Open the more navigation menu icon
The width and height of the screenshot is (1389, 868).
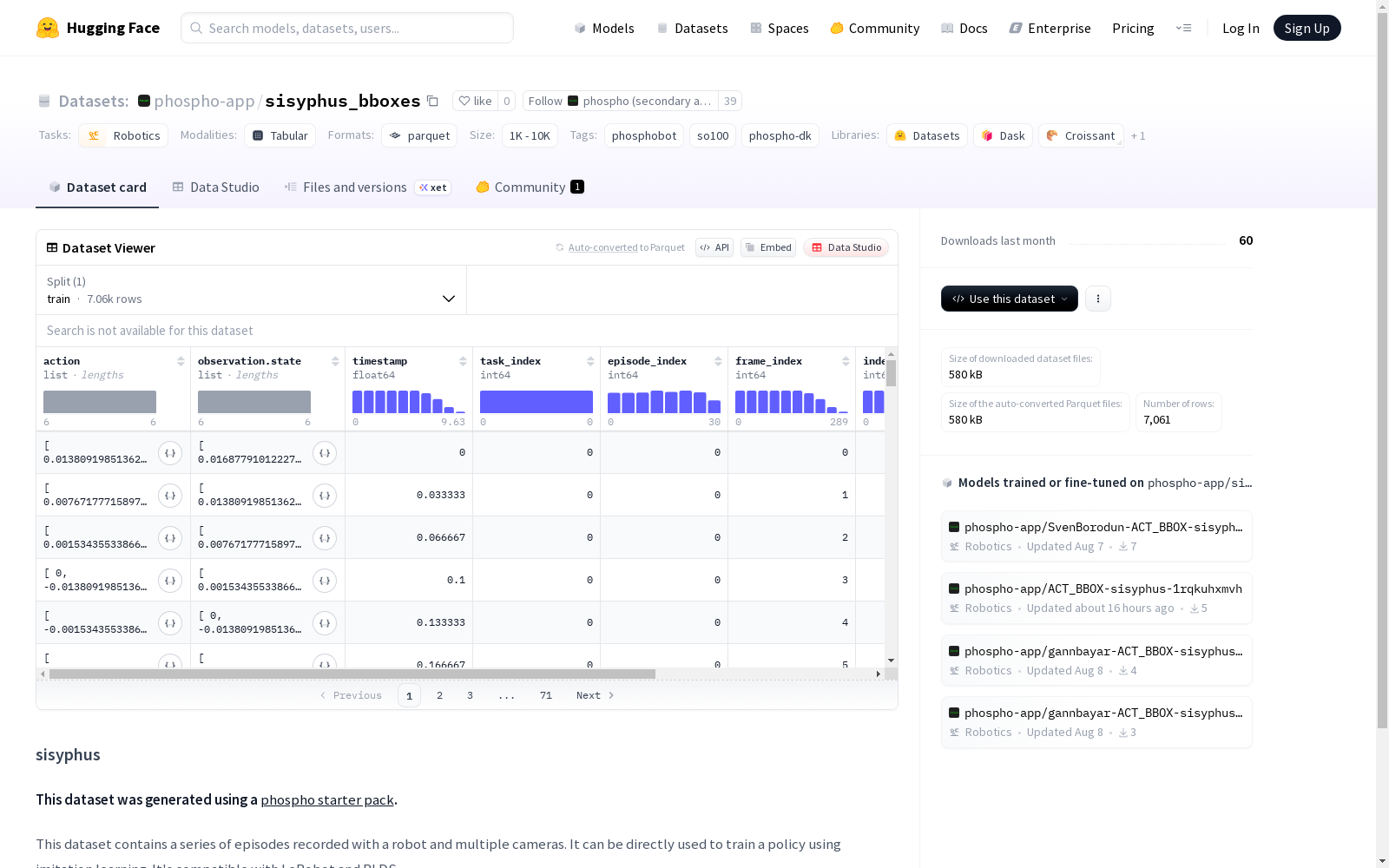(1183, 28)
